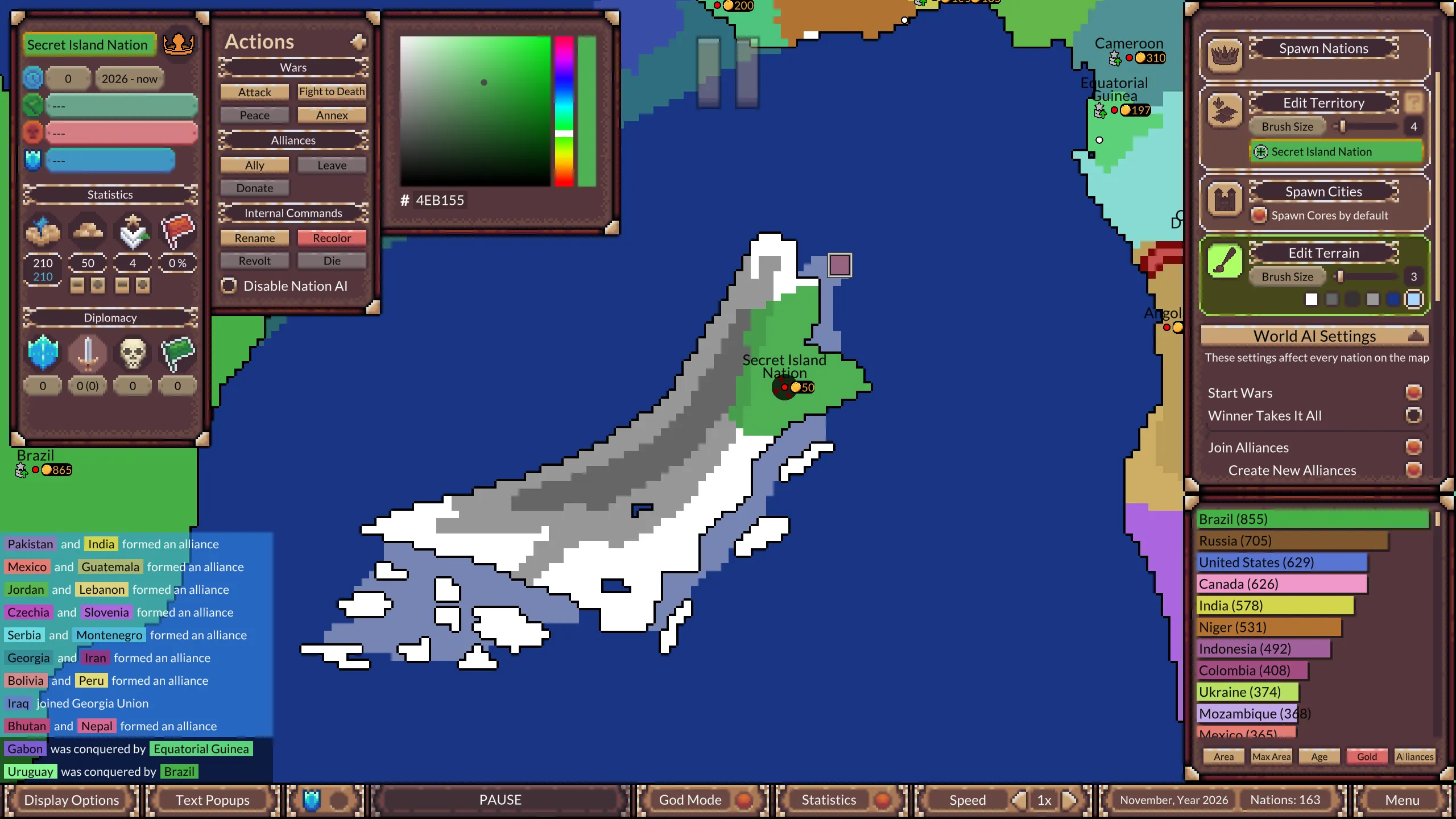The image size is (1456, 819).
Task: Expand the Actions Alliances section
Action: (x=293, y=140)
